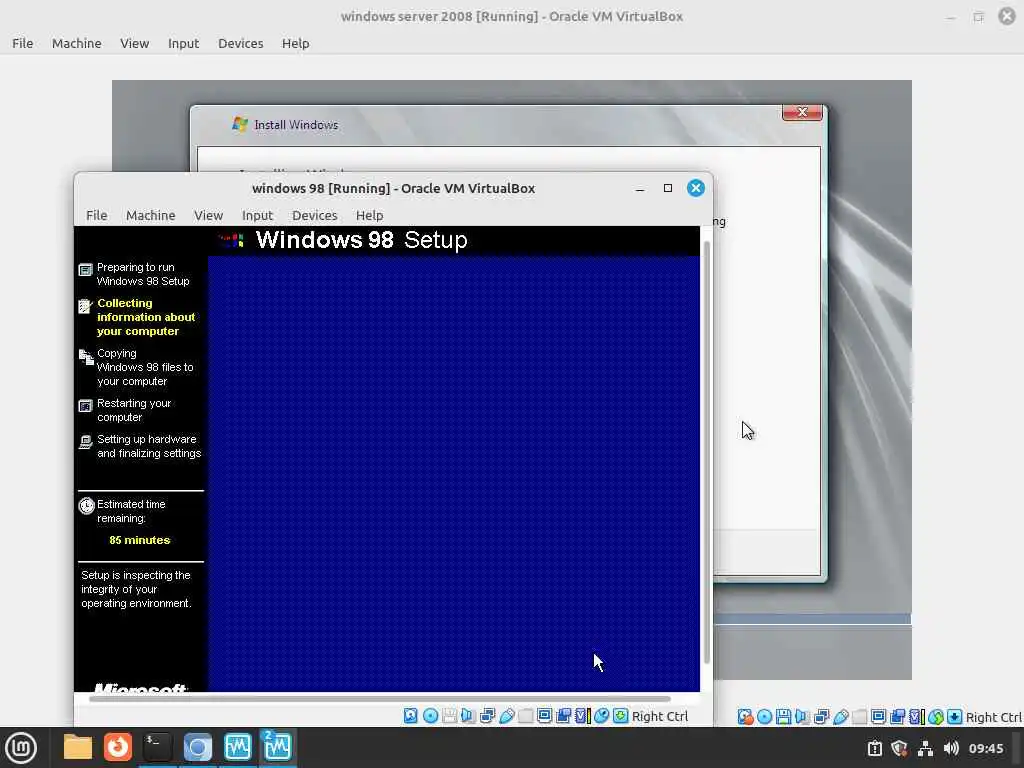
Task: Open Help menu in windows 98 window
Action: (370, 216)
